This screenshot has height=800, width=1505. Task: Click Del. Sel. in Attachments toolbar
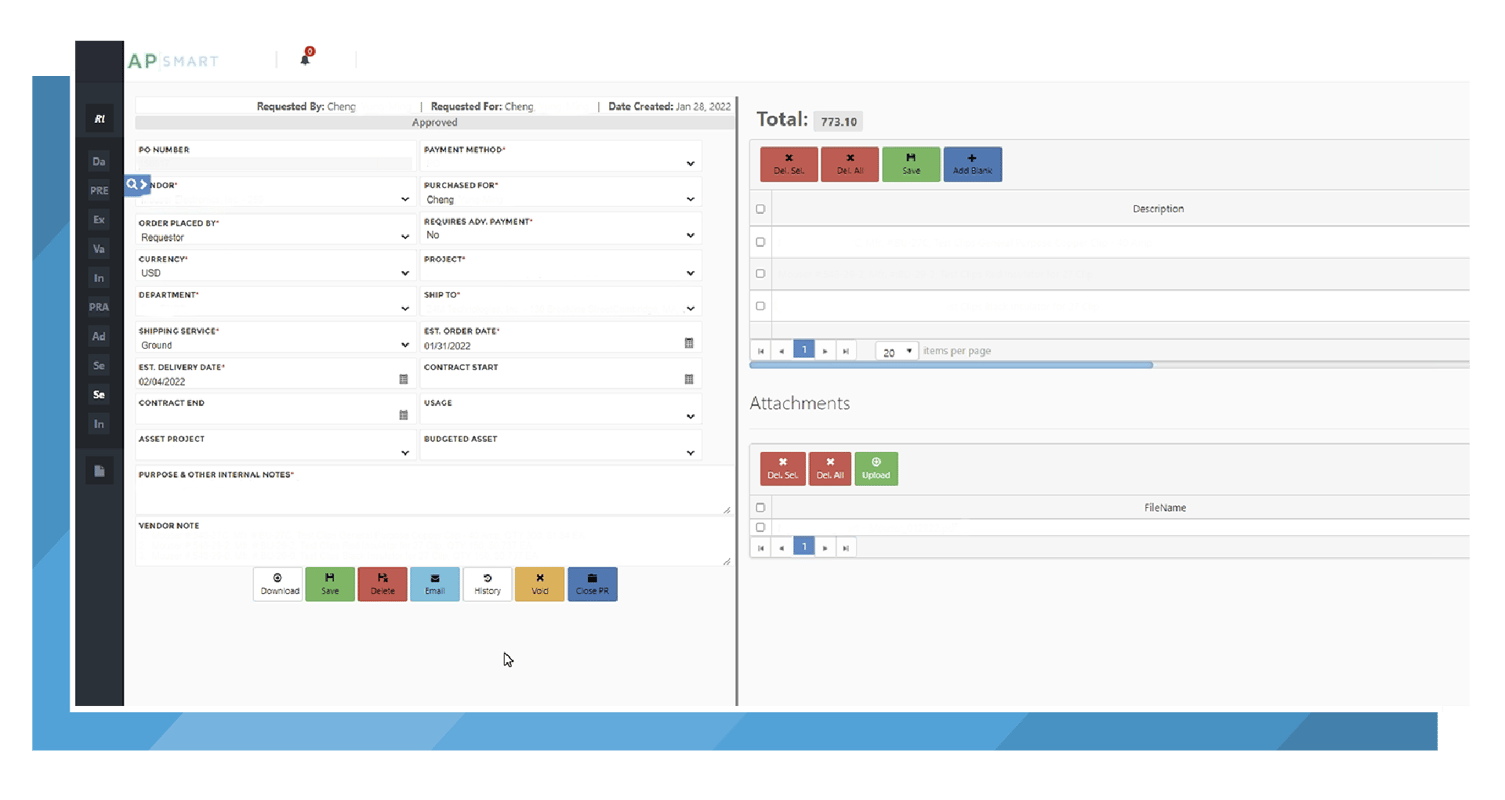pos(783,468)
